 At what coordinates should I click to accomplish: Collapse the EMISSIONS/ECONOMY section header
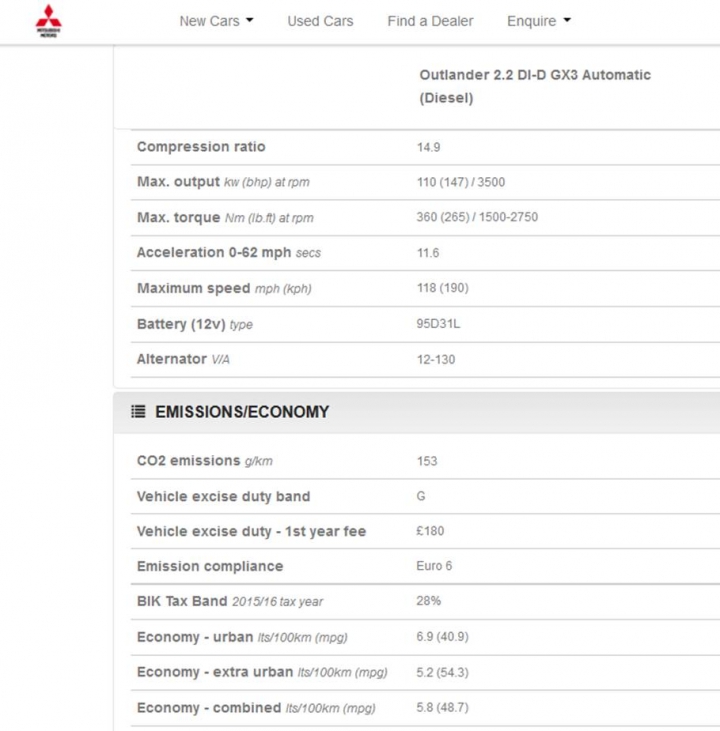point(416,412)
